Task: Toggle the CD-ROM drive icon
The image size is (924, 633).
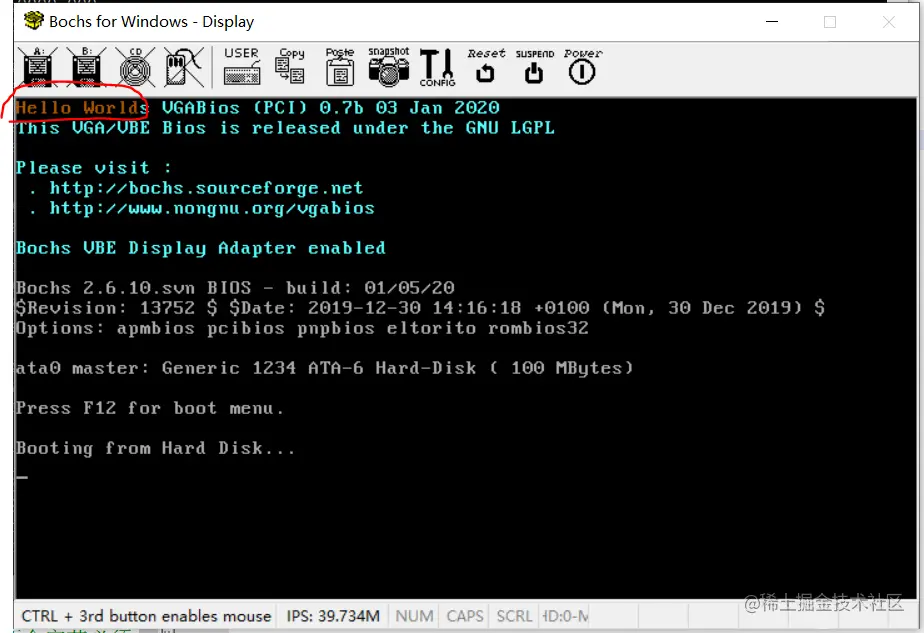Action: click(x=135, y=67)
